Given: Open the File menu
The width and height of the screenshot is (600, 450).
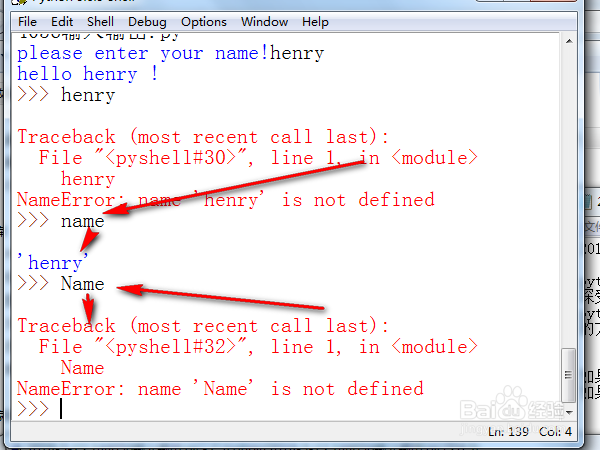Looking at the screenshot, I should (27, 22).
